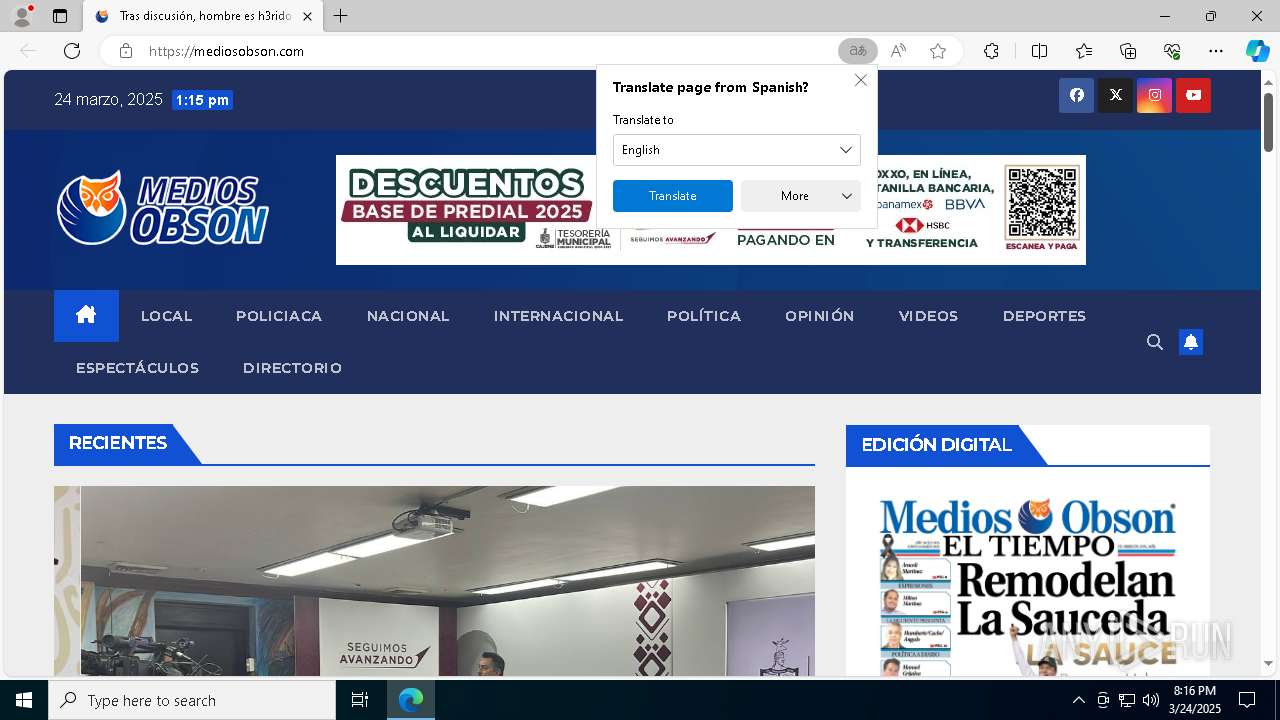This screenshot has width=1280, height=720.
Task: Open Settings and more ellipsis menu
Action: (x=1216, y=51)
